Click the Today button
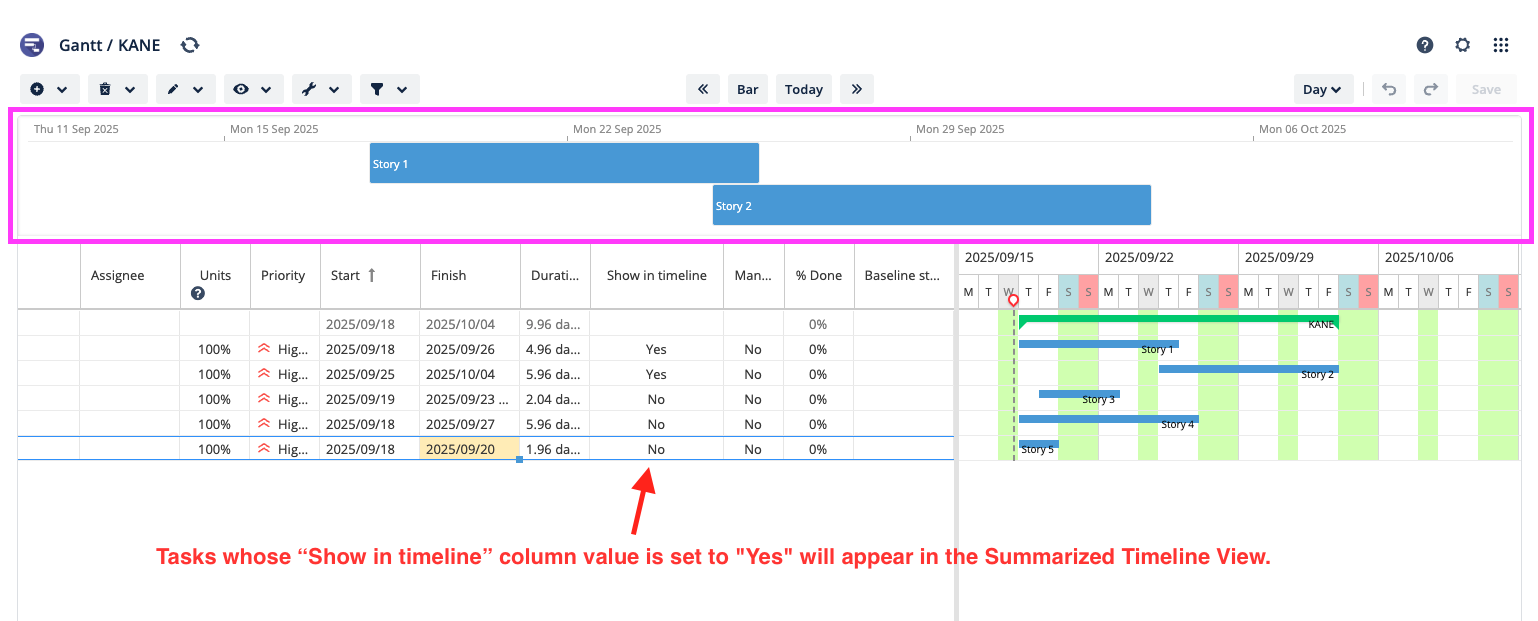Viewport: 1538px width, 621px height. click(803, 89)
